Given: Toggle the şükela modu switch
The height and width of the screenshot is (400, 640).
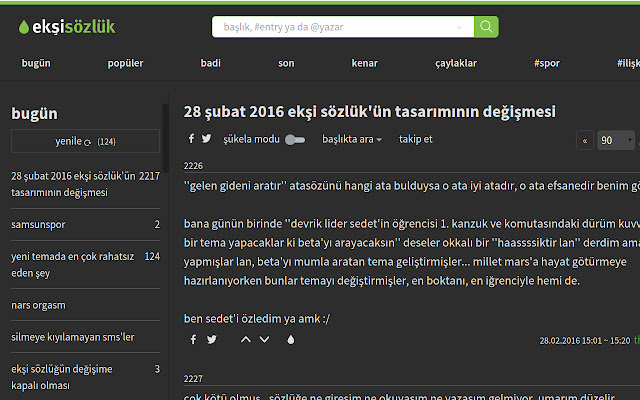Looking at the screenshot, I should pyautogui.click(x=295, y=140).
